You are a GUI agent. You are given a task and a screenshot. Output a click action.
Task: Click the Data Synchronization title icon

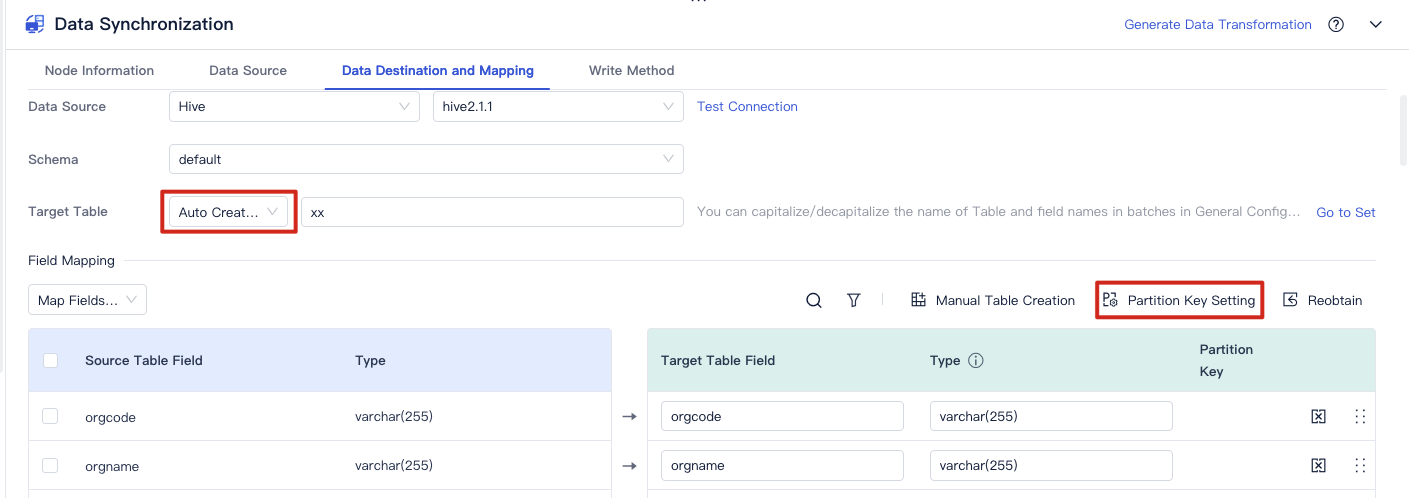click(35, 24)
